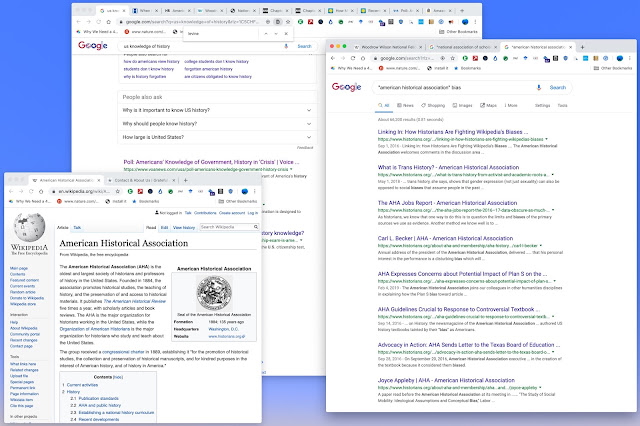Close the find-in-page bar

coord(286,33)
